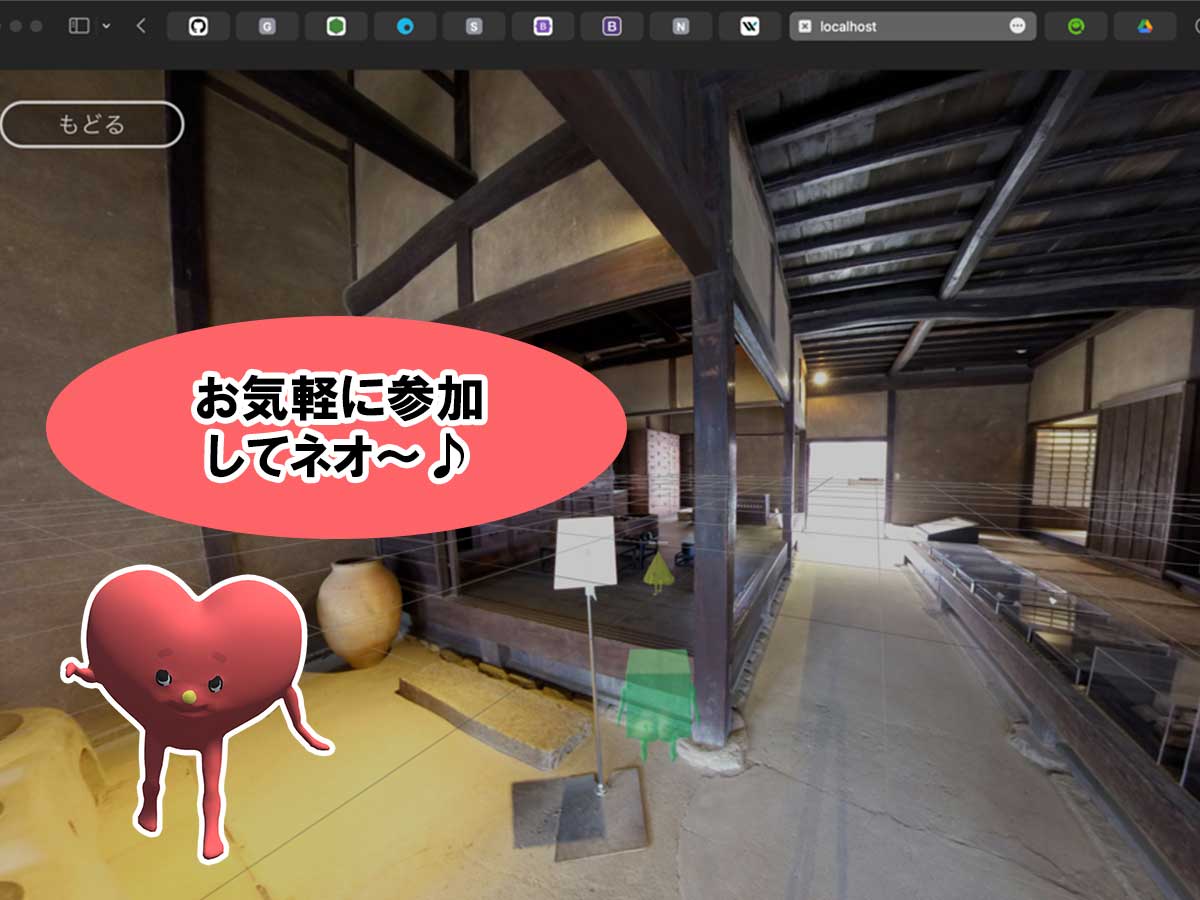Switch to the black W icon tab
1200x900 pixels.
point(750,27)
